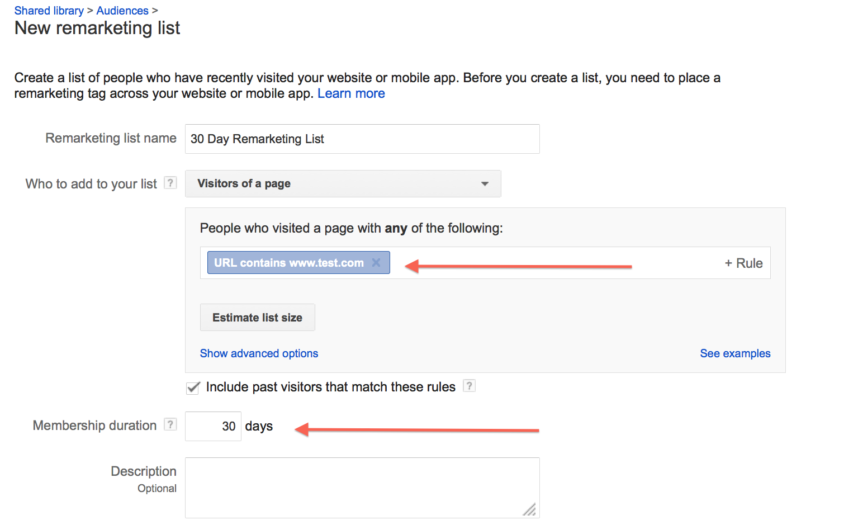Follow the Learn more link
The height and width of the screenshot is (520, 863).
point(351,94)
